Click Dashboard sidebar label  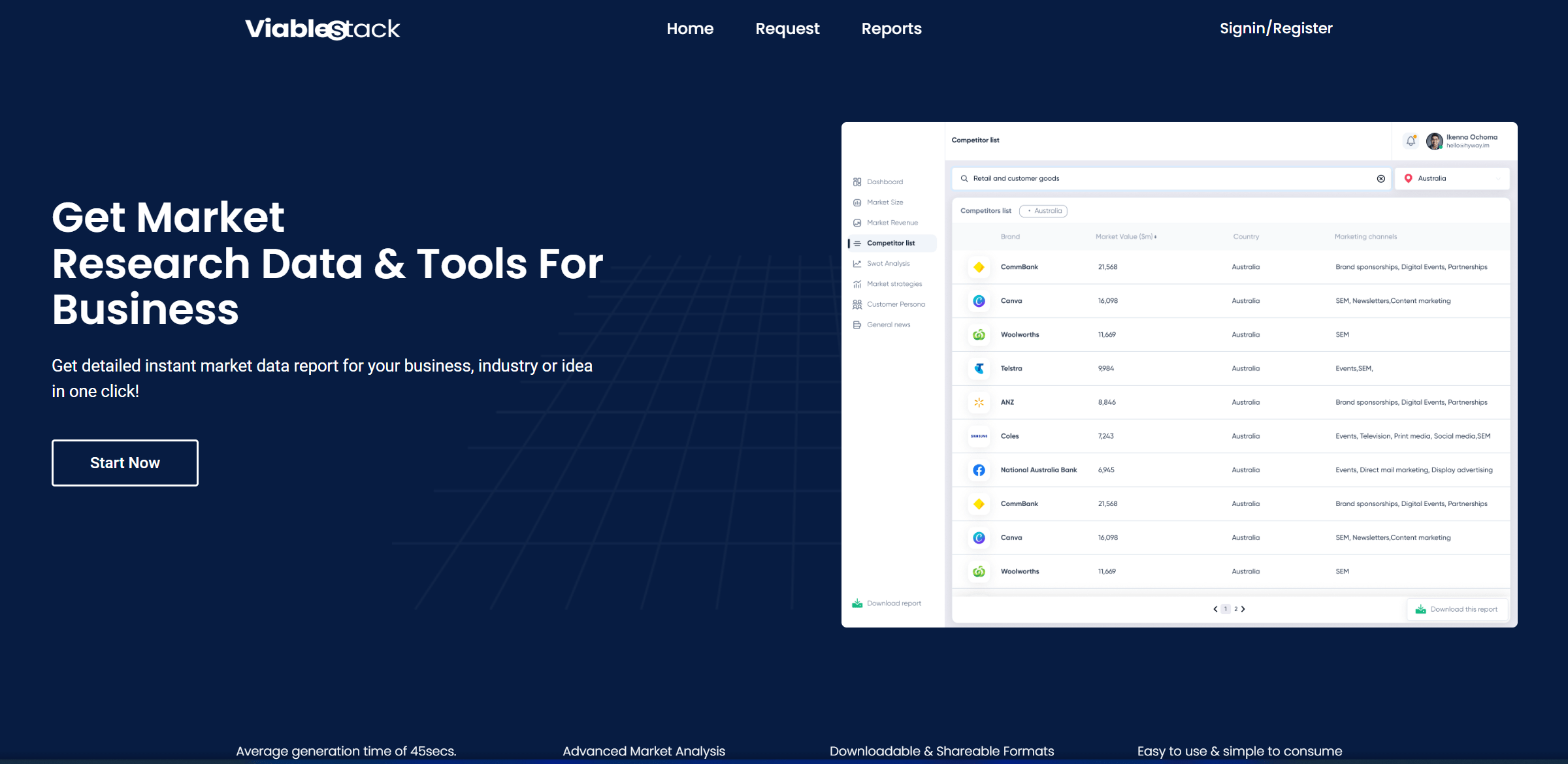885,182
